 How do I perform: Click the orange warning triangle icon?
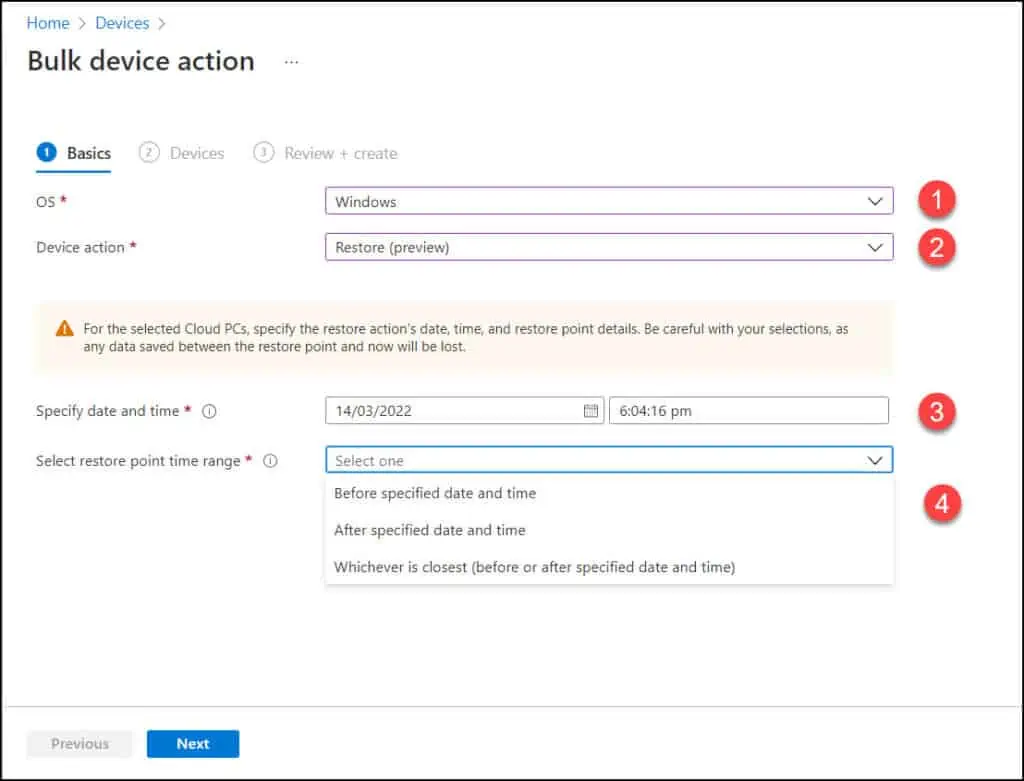point(65,328)
